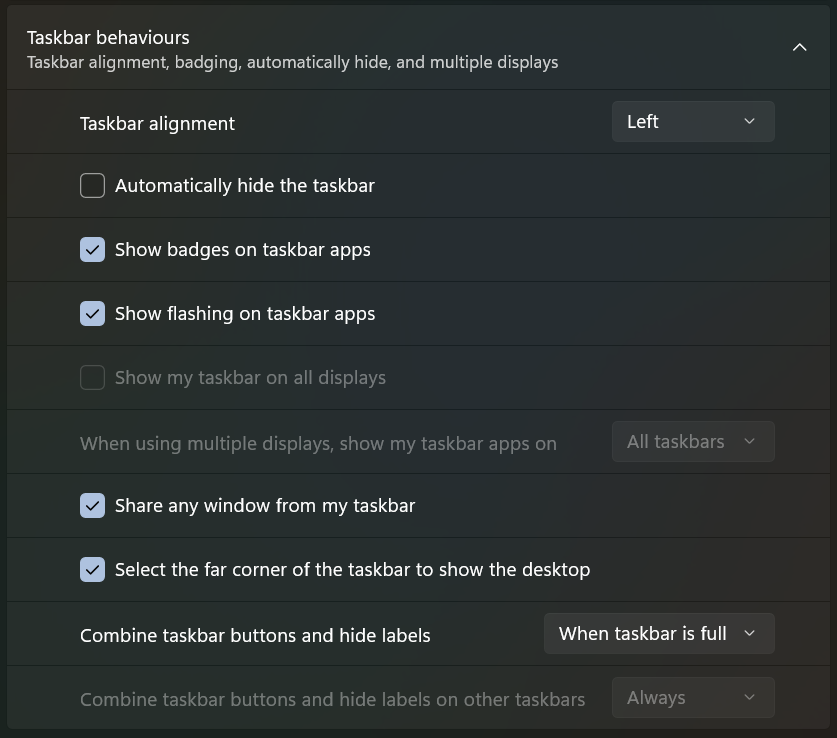Click the 'Automatically hide the taskbar' label text
Image resolution: width=837 pixels, height=738 pixels.
[x=244, y=185]
